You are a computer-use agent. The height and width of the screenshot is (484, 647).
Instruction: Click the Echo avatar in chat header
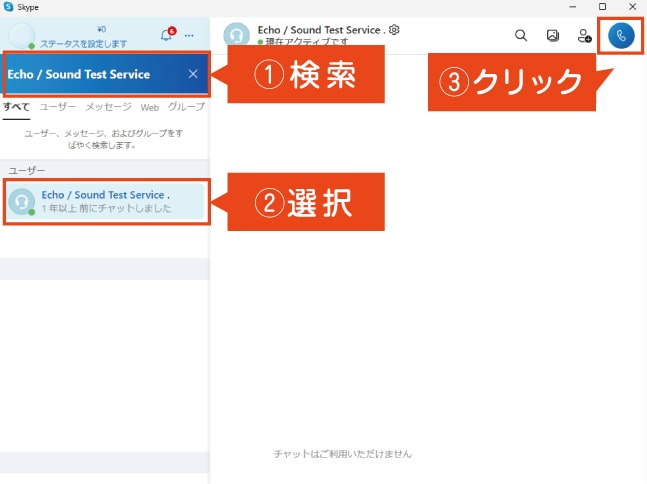click(x=236, y=35)
